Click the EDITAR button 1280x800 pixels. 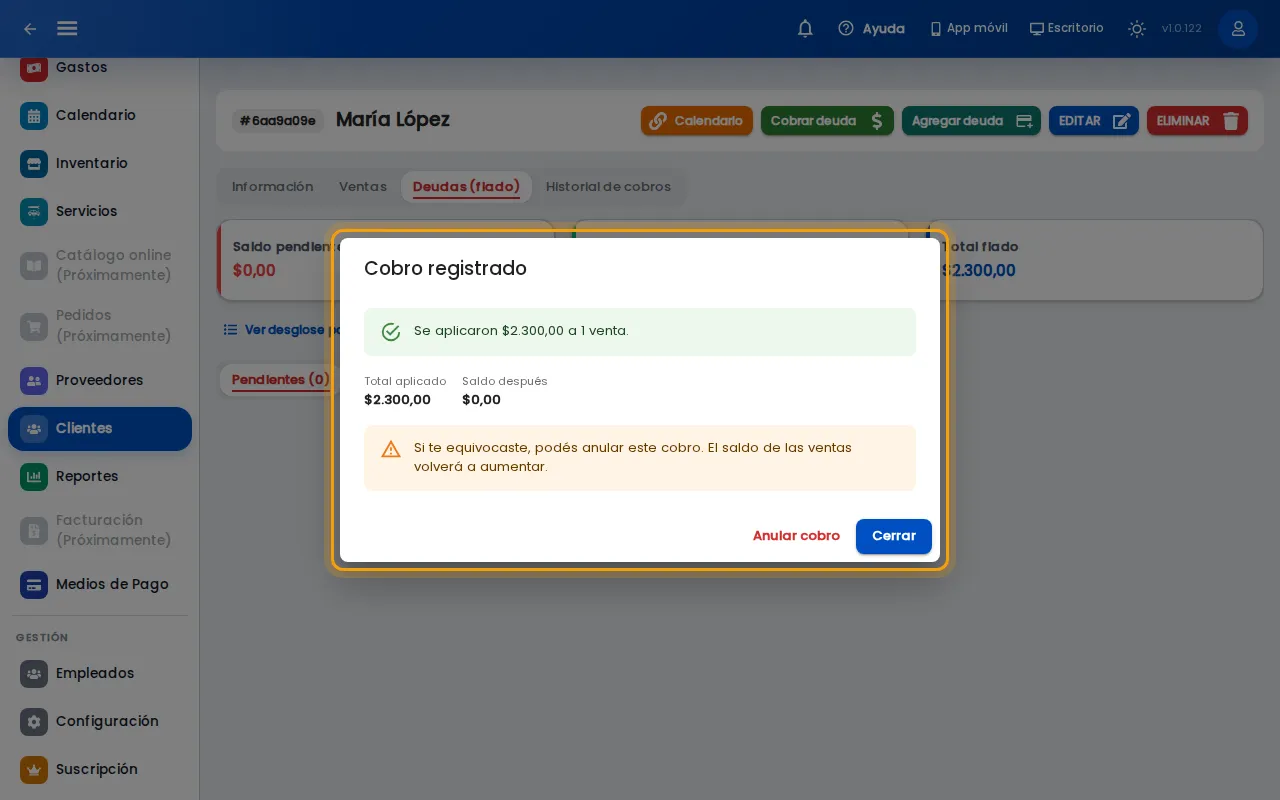(x=1094, y=121)
